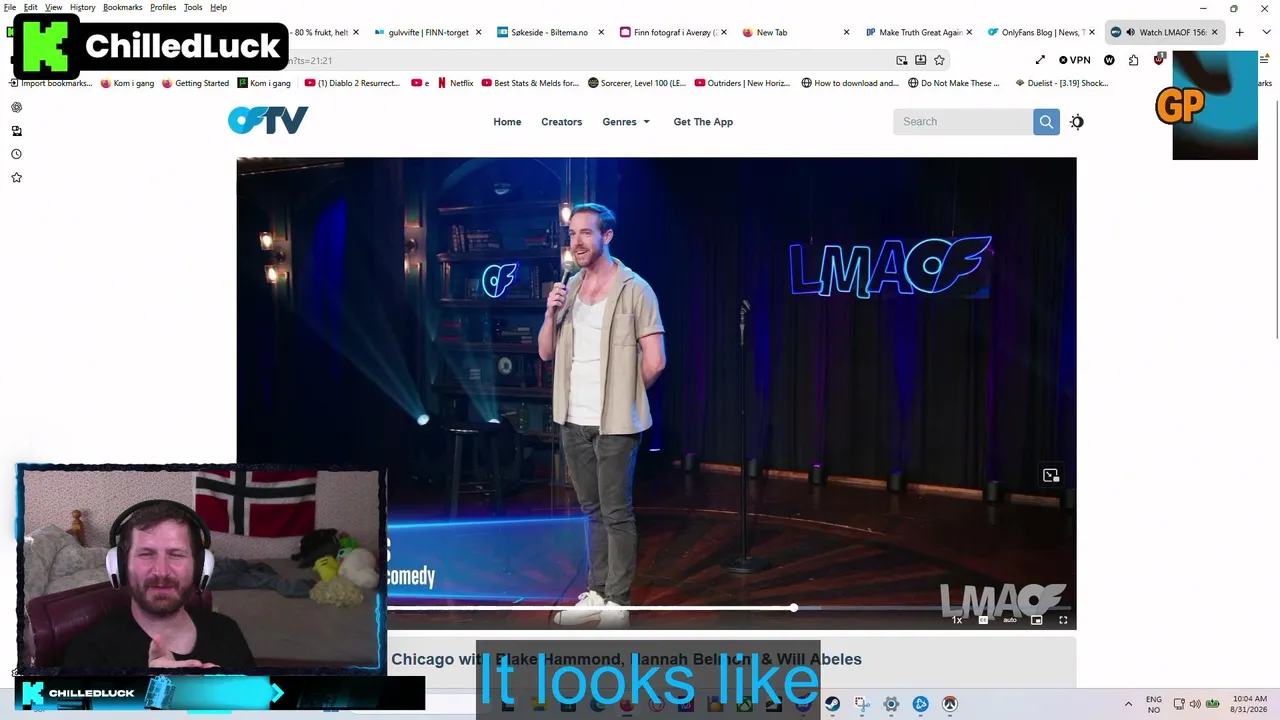Click the uBlock shield extension icon

pyautogui.click(x=1158, y=60)
